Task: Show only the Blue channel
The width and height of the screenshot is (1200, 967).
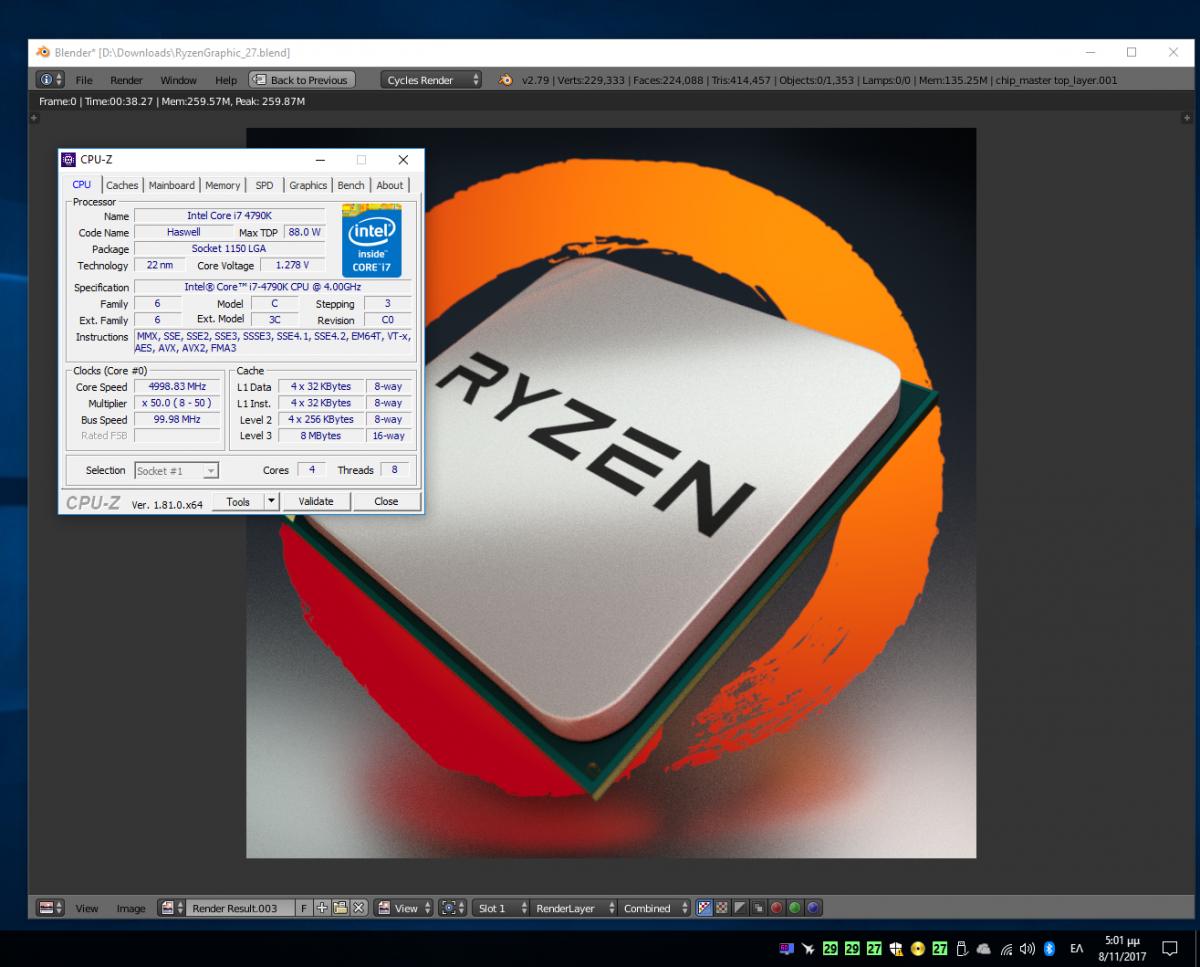Action: tap(813, 908)
